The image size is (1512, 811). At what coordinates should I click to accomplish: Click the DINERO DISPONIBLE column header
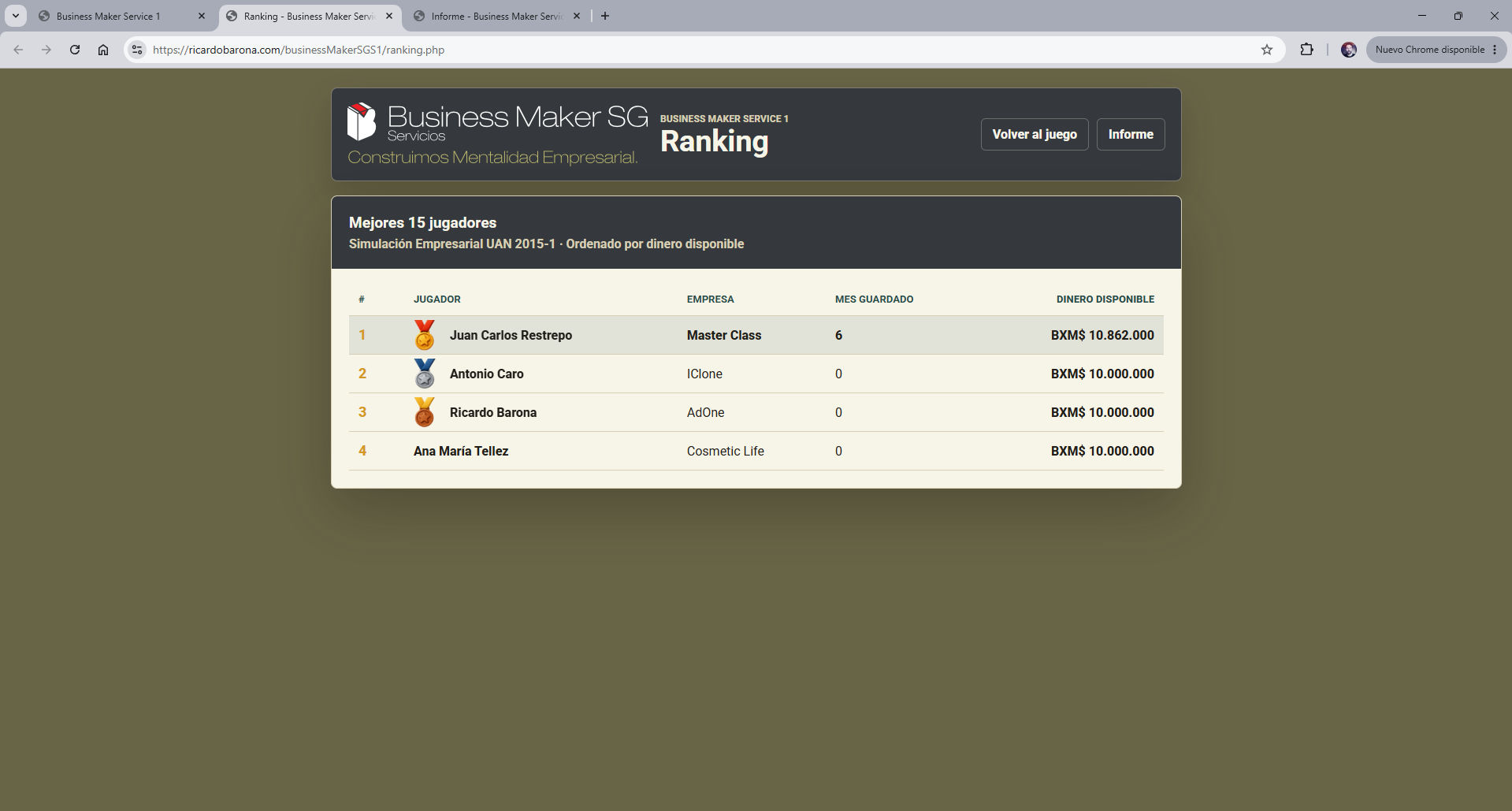click(x=1105, y=299)
